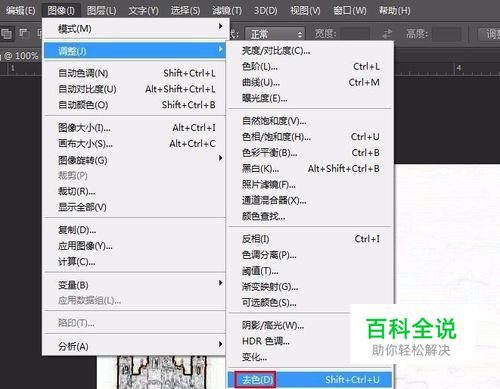Choose 复制(D) in image menu
The width and height of the screenshot is (500, 389).
coord(134,230)
